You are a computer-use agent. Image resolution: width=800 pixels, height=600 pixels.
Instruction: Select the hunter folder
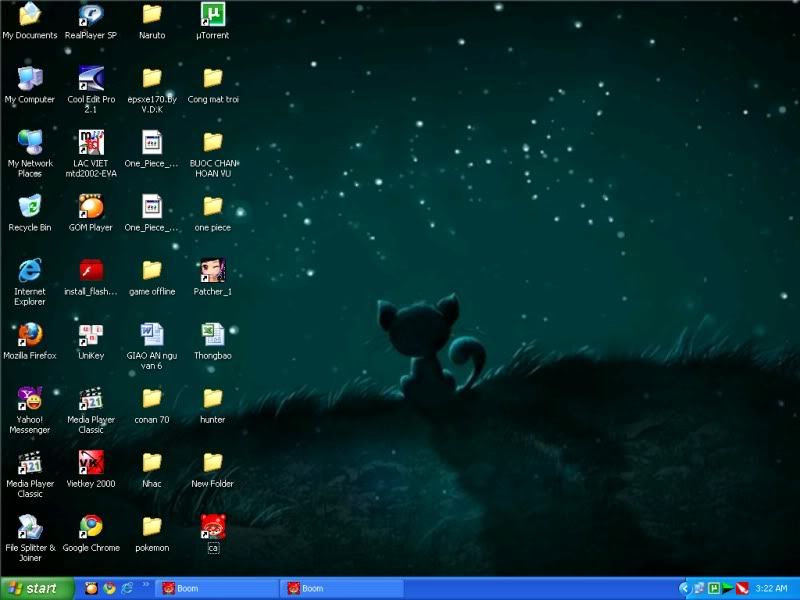(x=213, y=406)
